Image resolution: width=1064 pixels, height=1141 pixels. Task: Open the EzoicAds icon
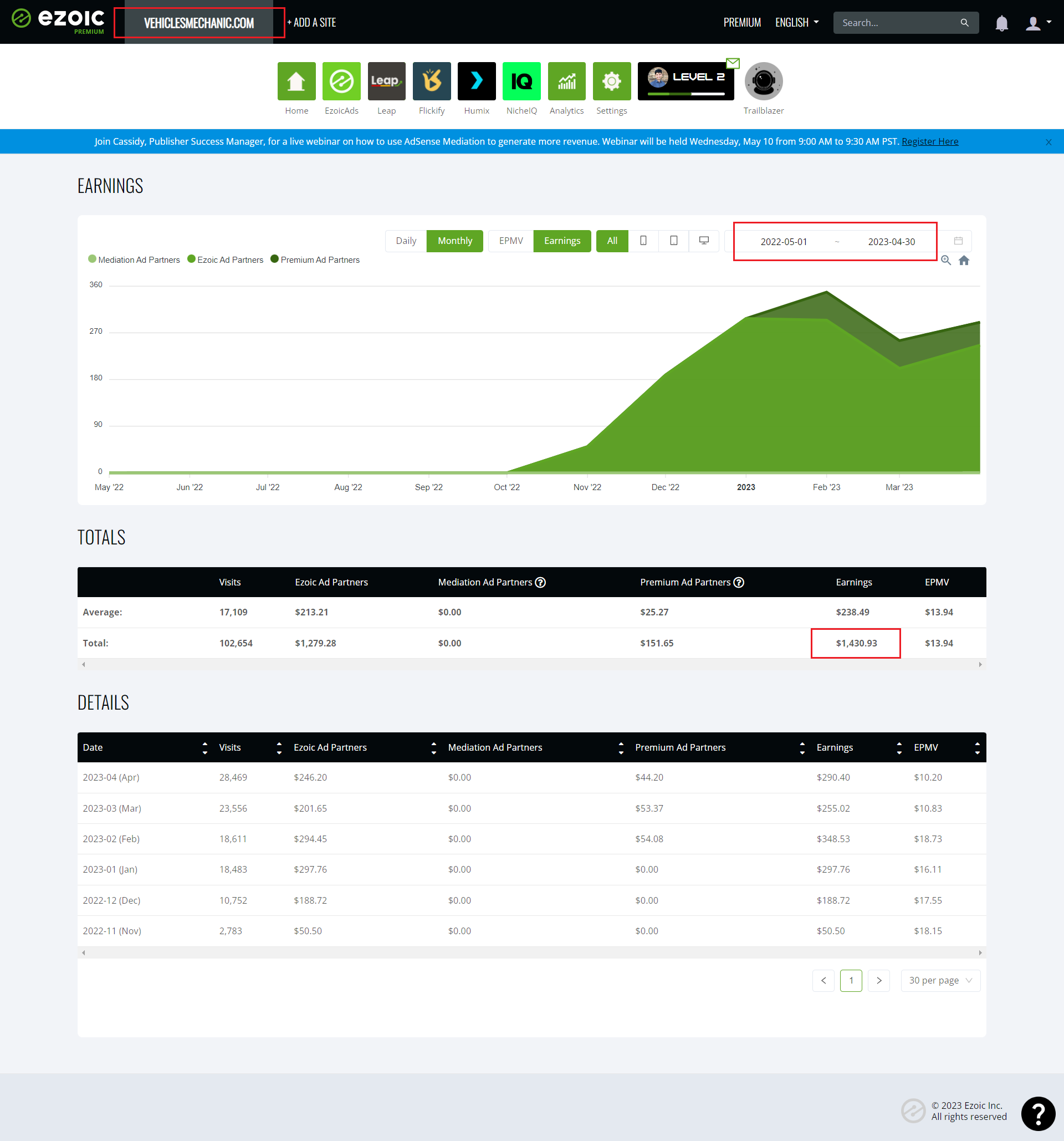(341, 81)
